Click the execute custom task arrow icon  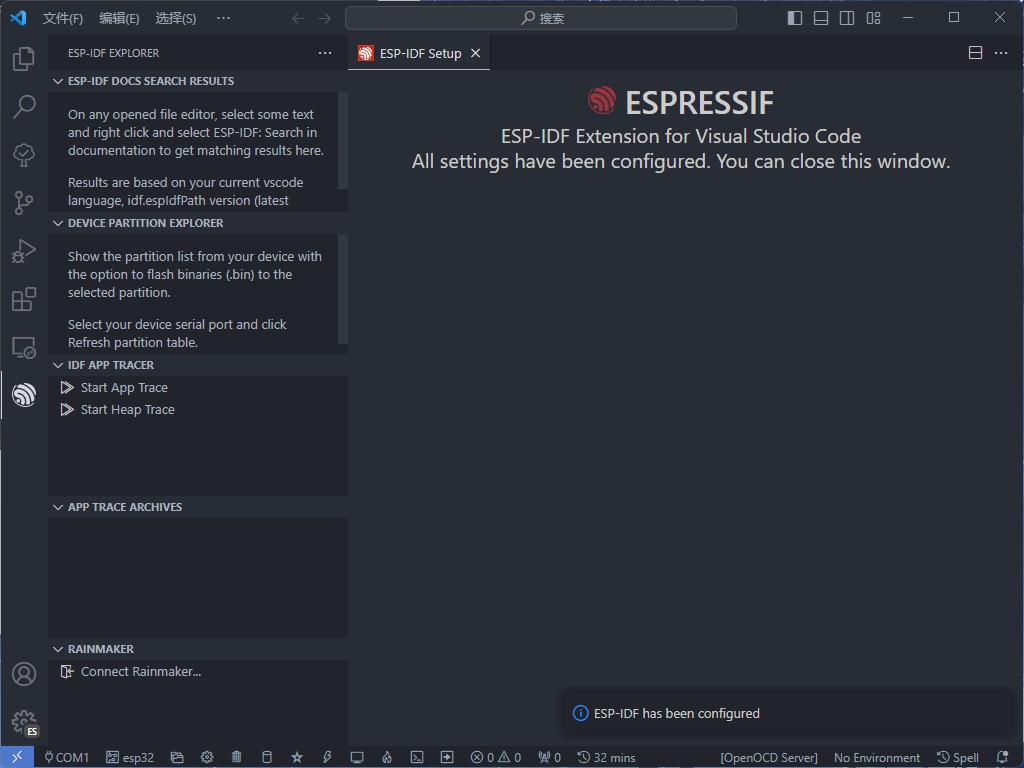[x=447, y=757]
